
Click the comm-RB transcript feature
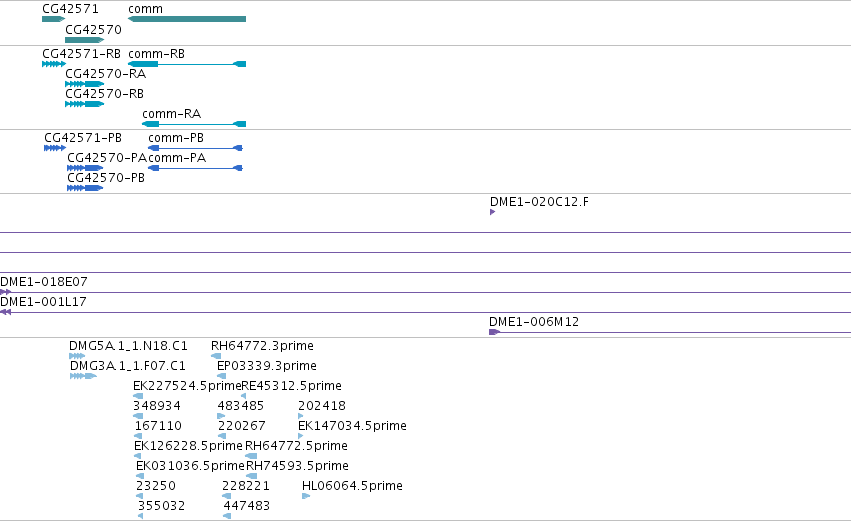coord(187,64)
